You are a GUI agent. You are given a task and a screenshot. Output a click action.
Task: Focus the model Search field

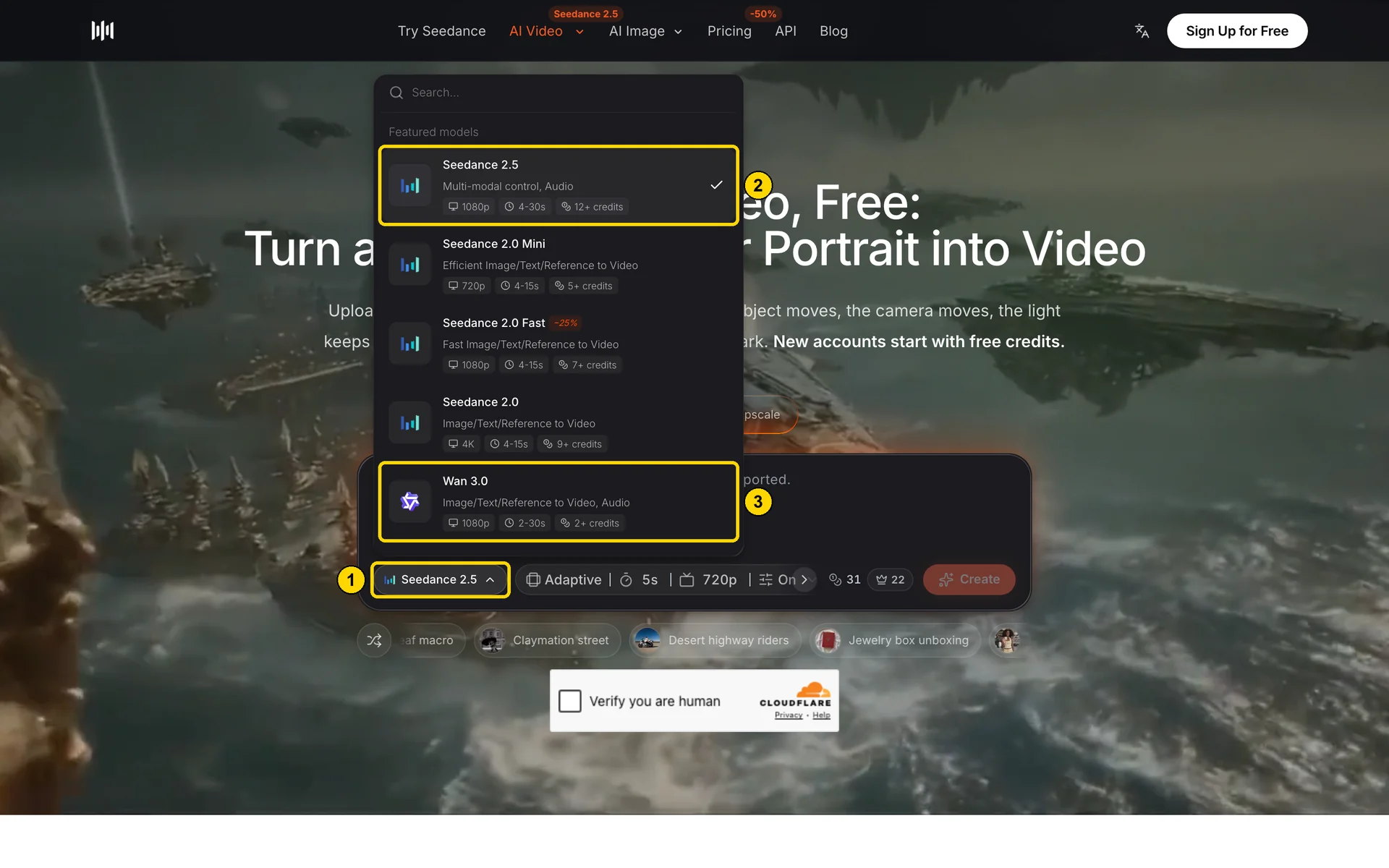pos(558,93)
